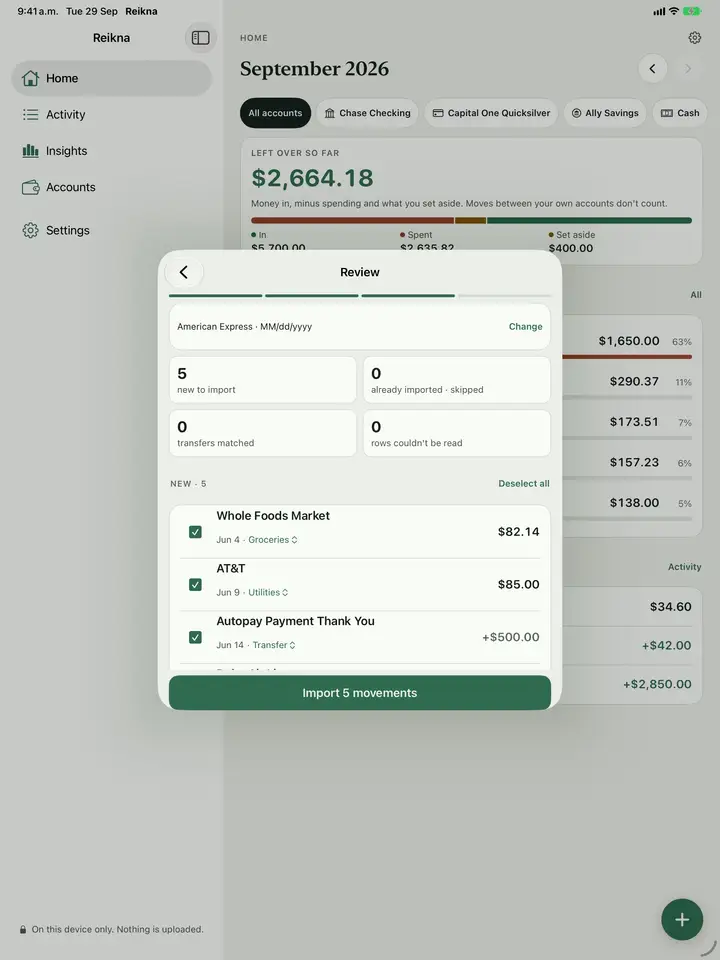Click the savings icon on Ally Savings
Screen dimensions: 720x960
click(576, 113)
